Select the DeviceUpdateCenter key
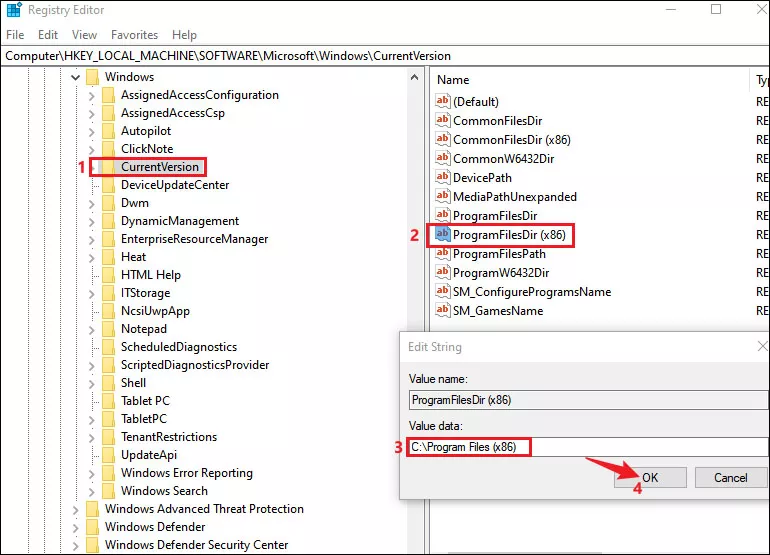The height and width of the screenshot is (555, 770). [x=175, y=185]
